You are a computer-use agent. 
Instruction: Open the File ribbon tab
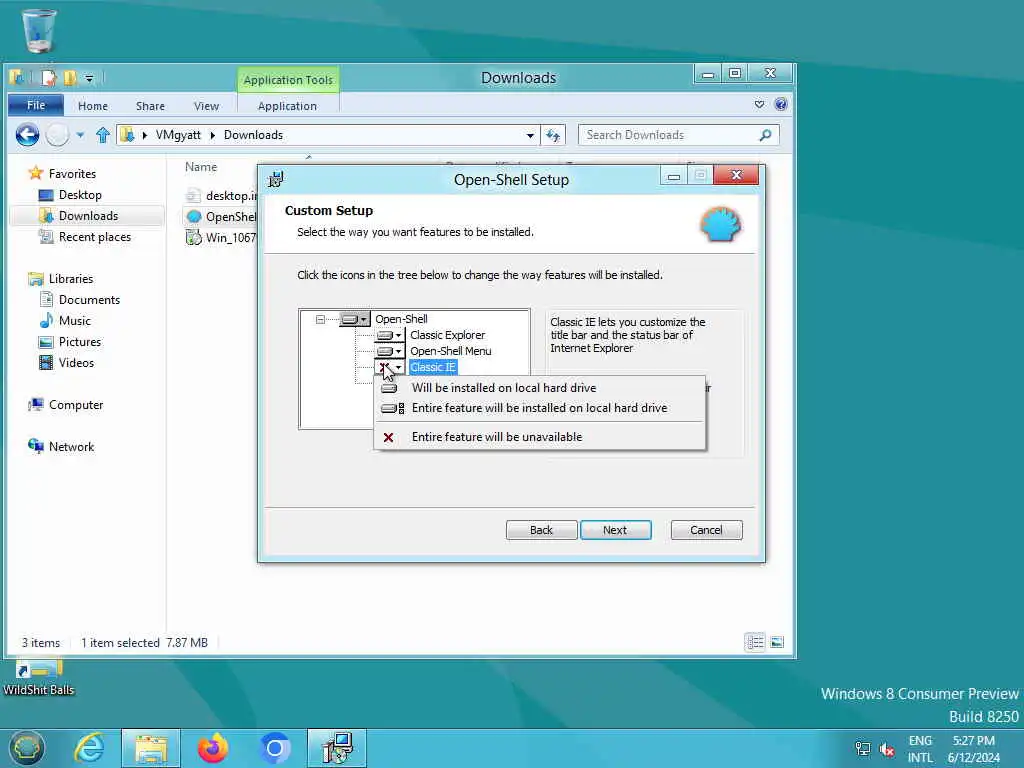point(36,105)
